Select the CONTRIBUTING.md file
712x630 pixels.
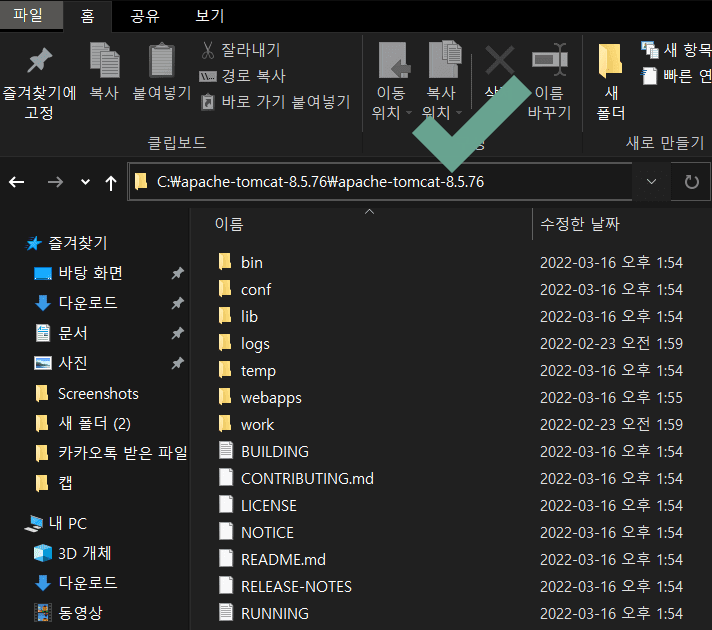tap(307, 478)
